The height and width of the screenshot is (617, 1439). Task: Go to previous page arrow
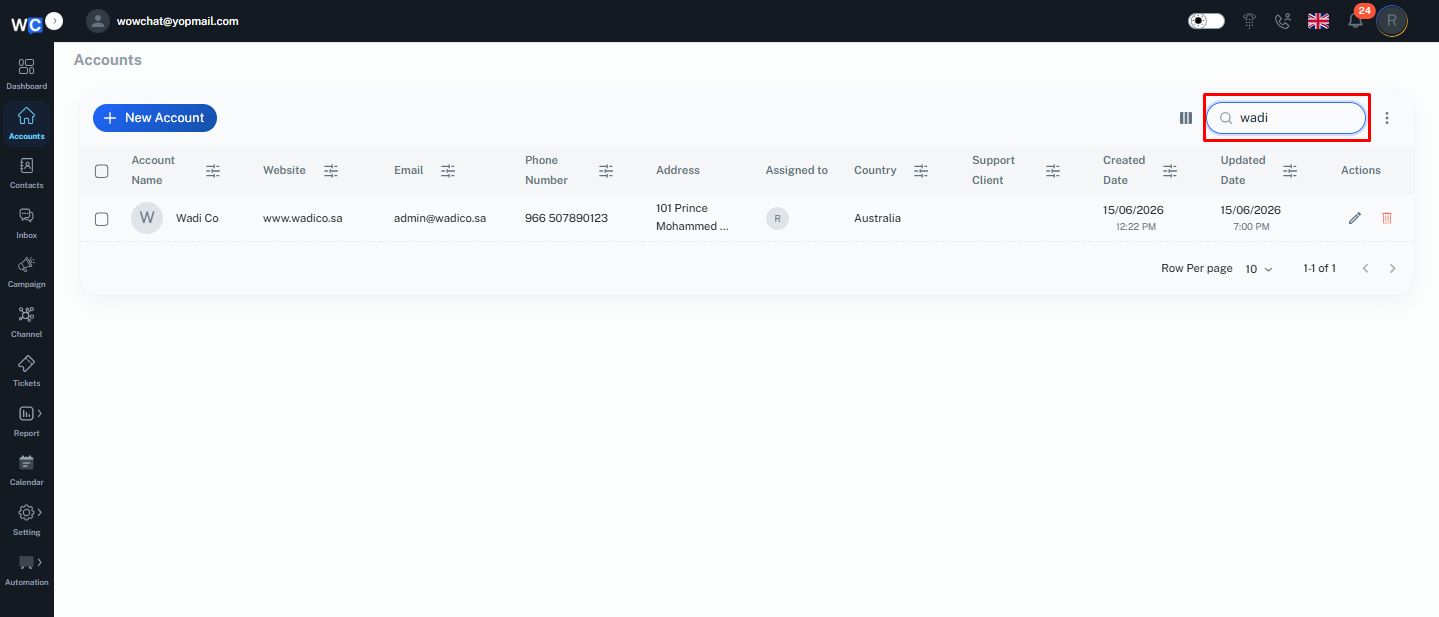(x=1365, y=269)
